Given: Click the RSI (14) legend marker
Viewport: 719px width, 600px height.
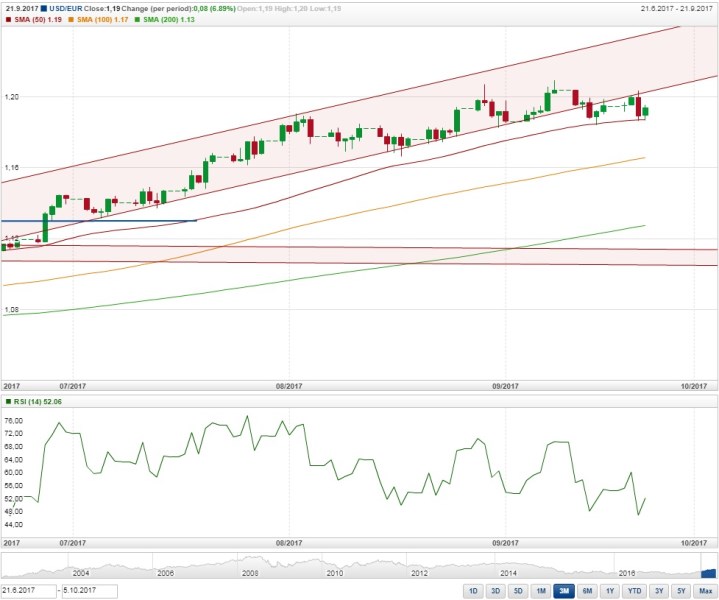Looking at the screenshot, I should point(8,401).
